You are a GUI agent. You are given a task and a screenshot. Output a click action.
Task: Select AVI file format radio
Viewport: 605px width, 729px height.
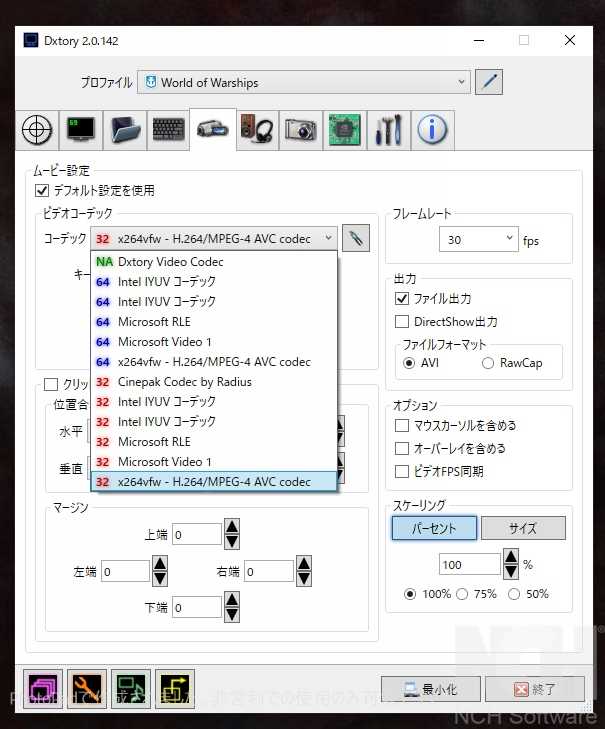(x=409, y=363)
